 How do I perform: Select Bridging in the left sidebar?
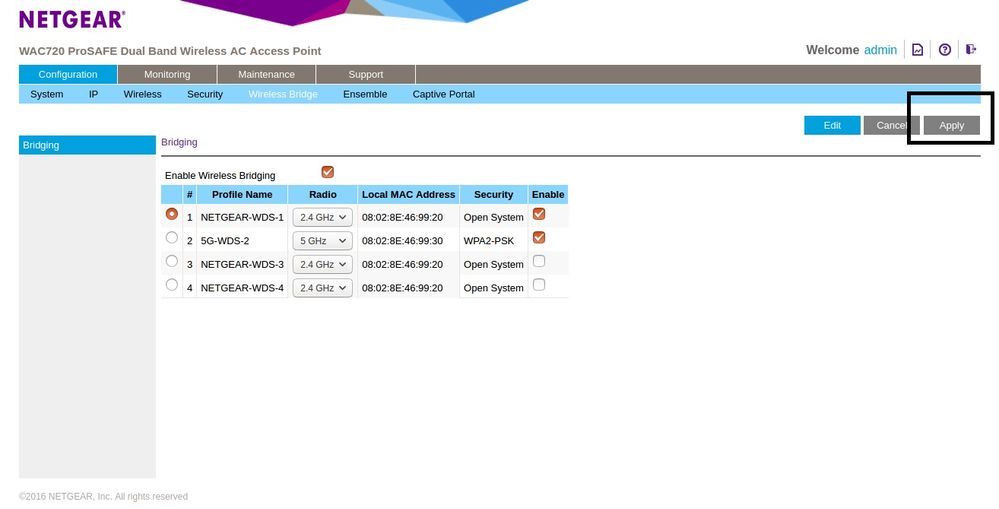(87, 145)
